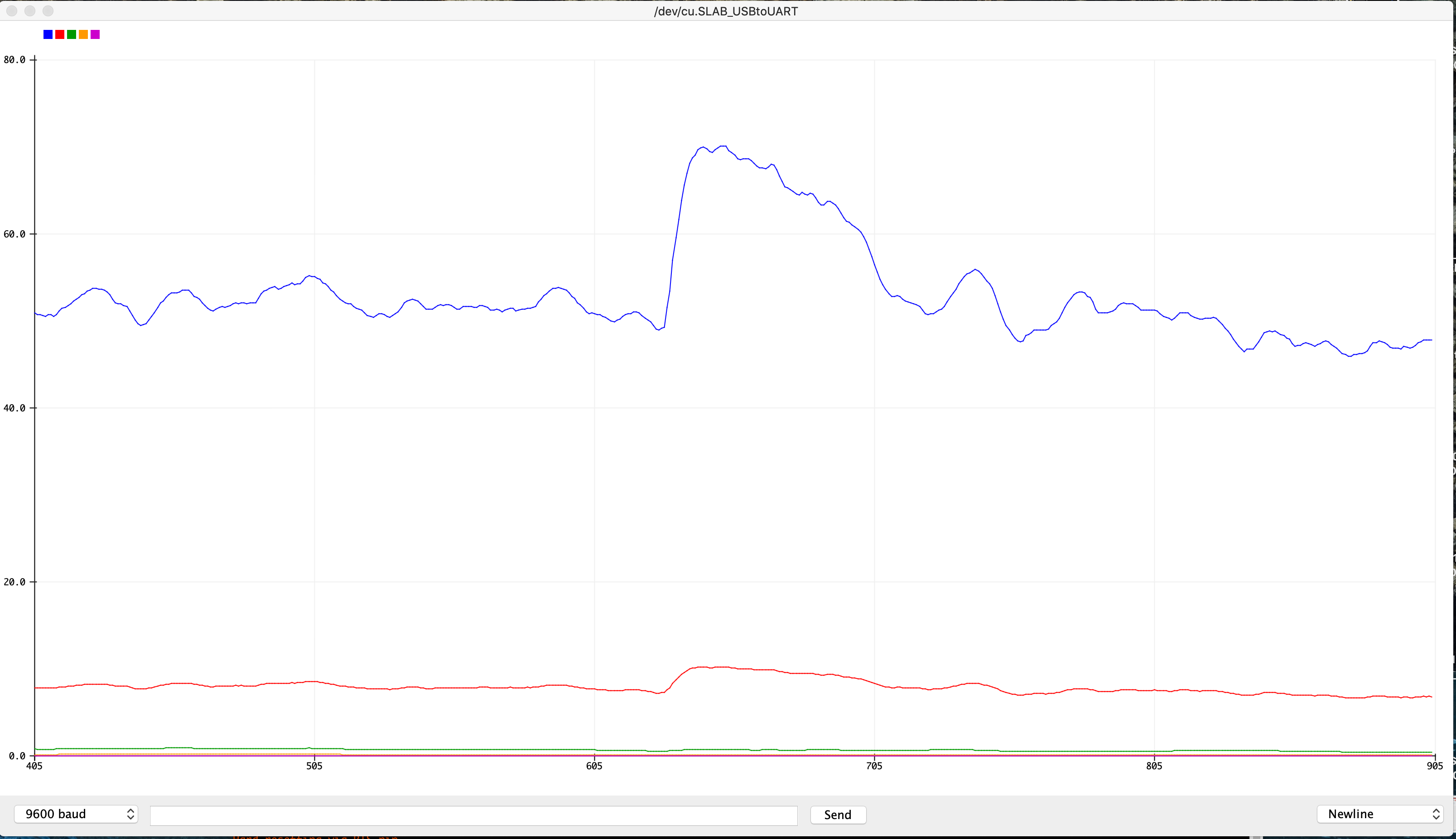Viewport: 1456px width, 839px height.
Task: Click the blue series legend swatch
Action: click(x=48, y=34)
